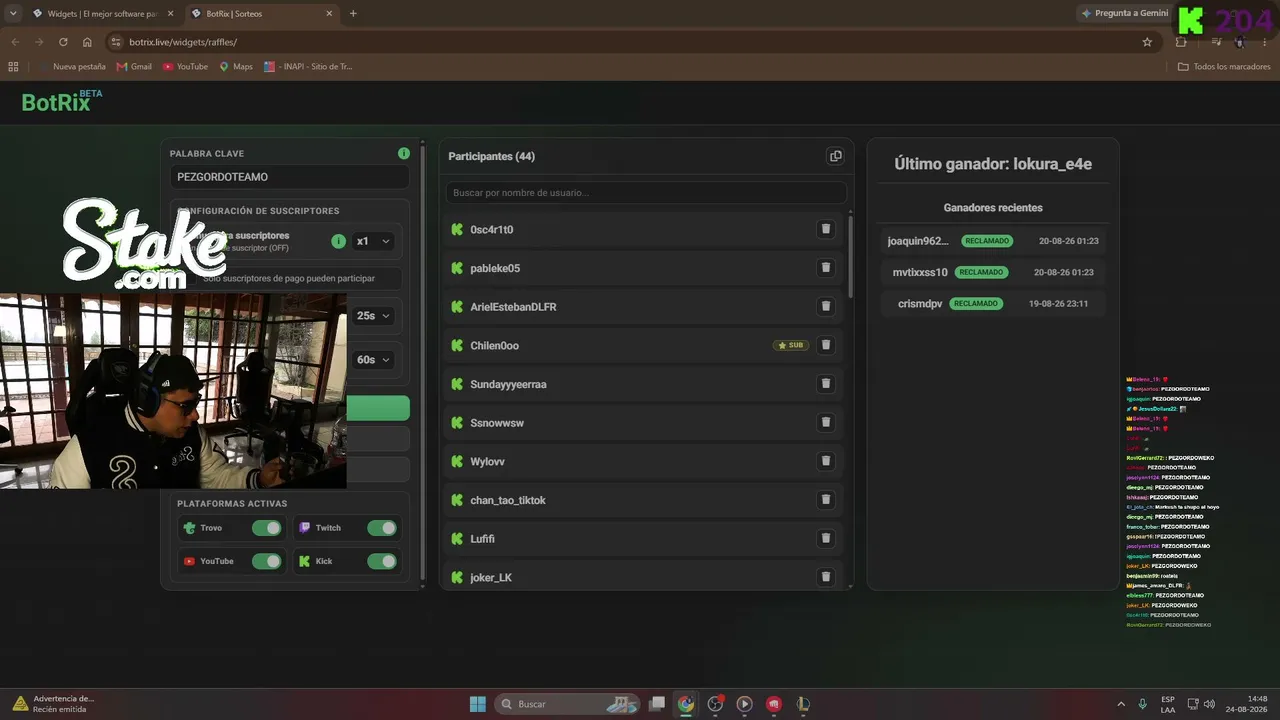Open the League of Legends taskbar icon
The image size is (1280, 720).
point(803,704)
